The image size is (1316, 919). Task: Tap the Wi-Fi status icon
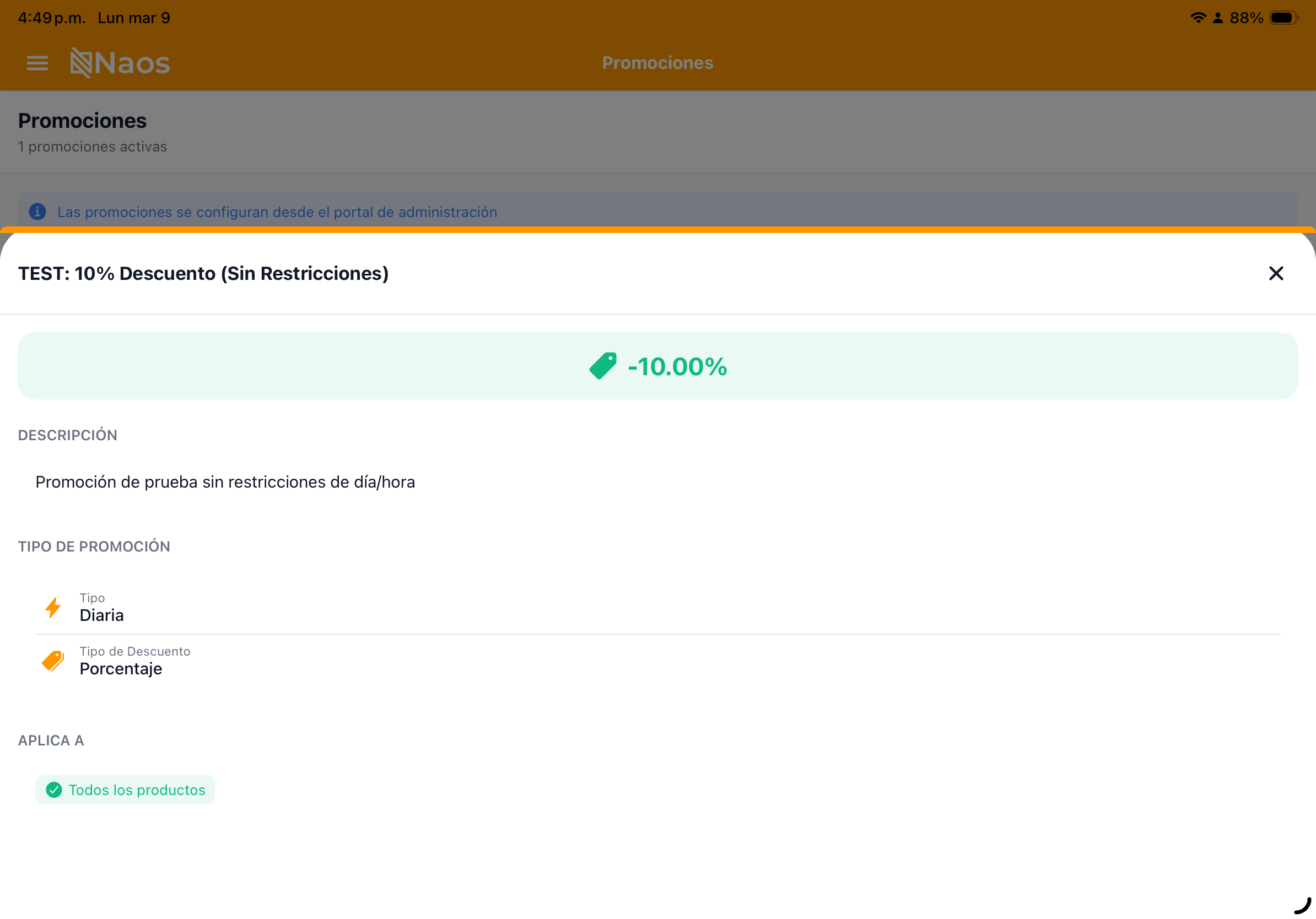(x=1198, y=18)
